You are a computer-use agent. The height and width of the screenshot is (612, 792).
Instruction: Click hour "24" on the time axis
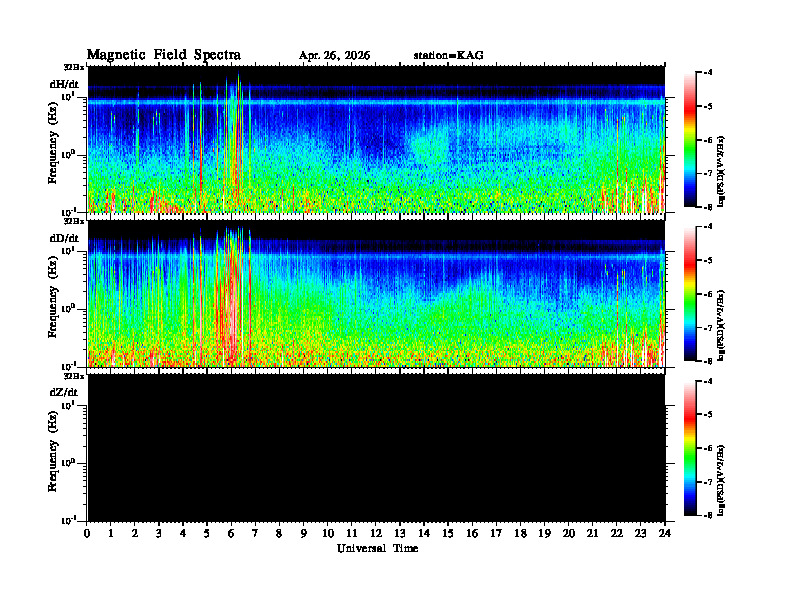pos(665,533)
